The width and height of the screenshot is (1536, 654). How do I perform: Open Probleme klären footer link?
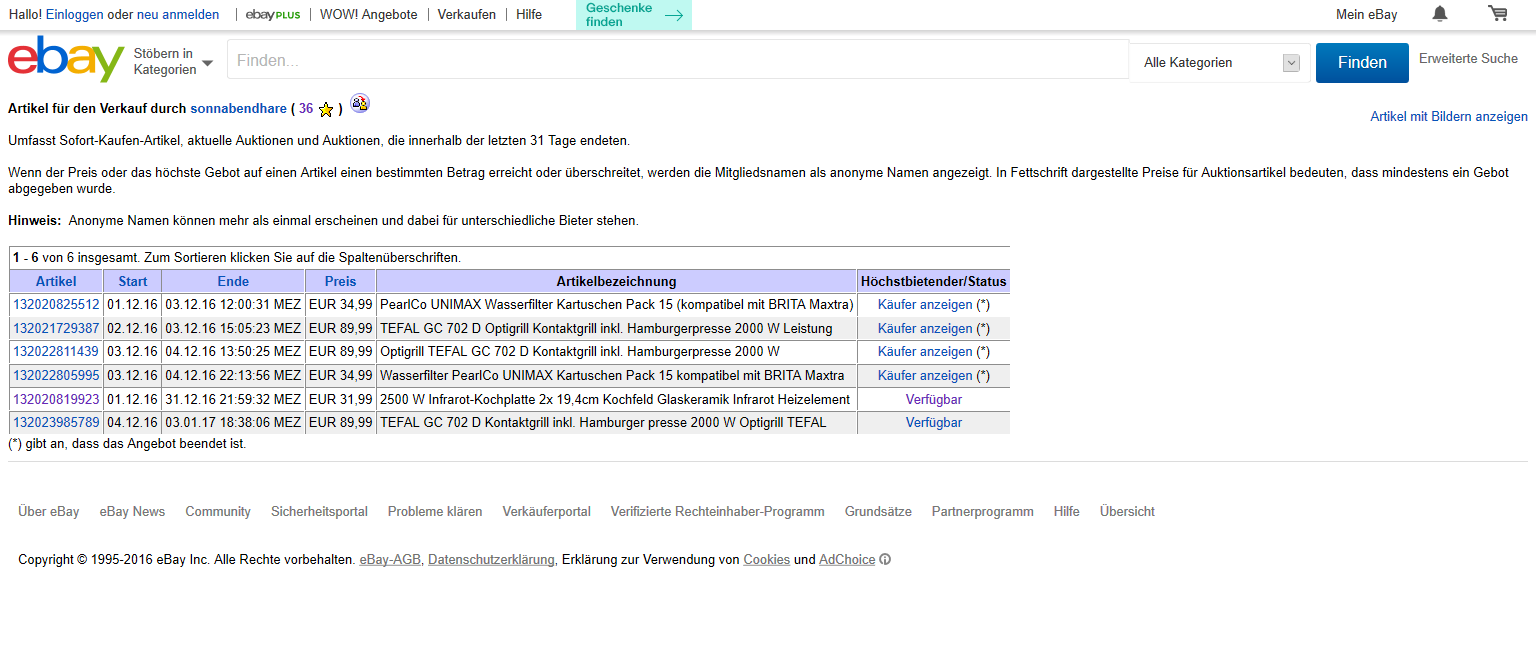(435, 511)
